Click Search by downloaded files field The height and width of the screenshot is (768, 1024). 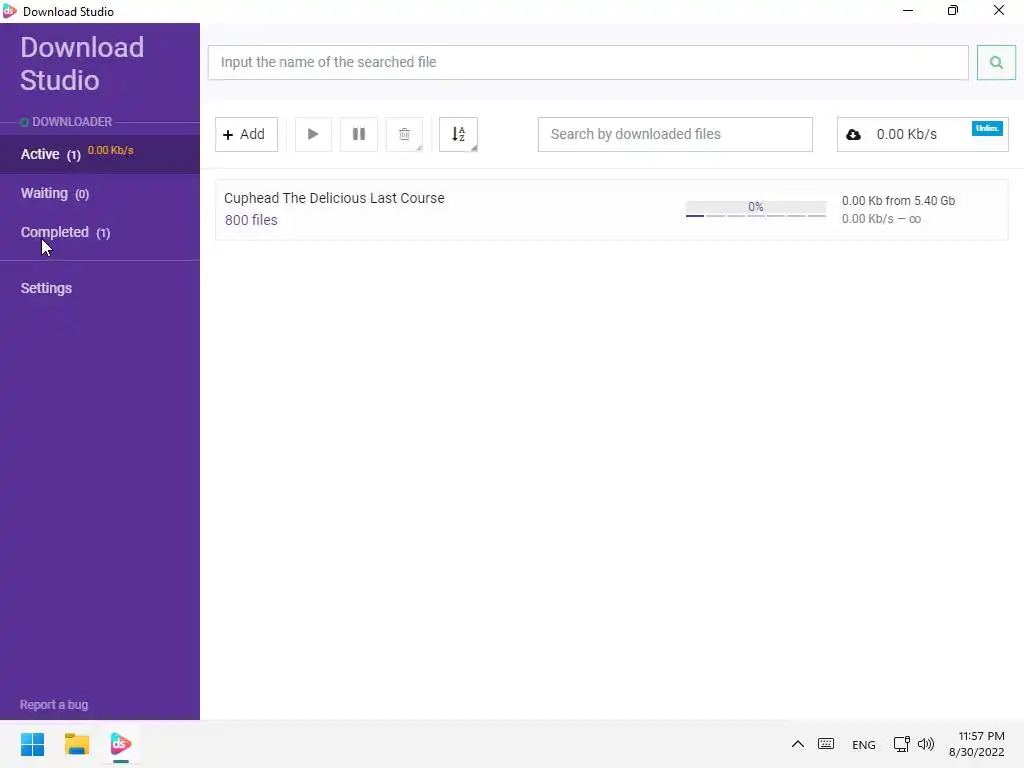click(675, 135)
